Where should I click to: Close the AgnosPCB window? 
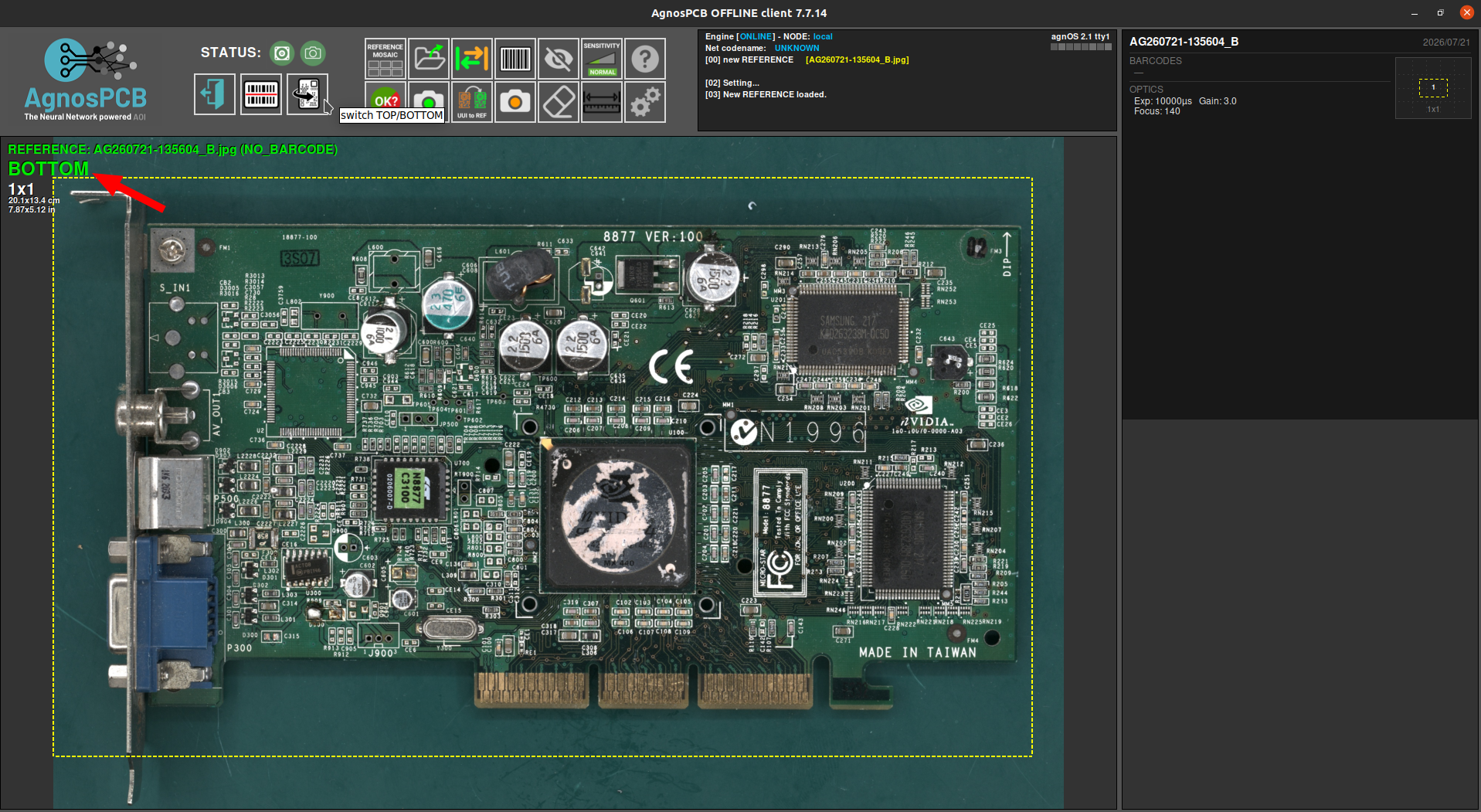(x=1466, y=12)
